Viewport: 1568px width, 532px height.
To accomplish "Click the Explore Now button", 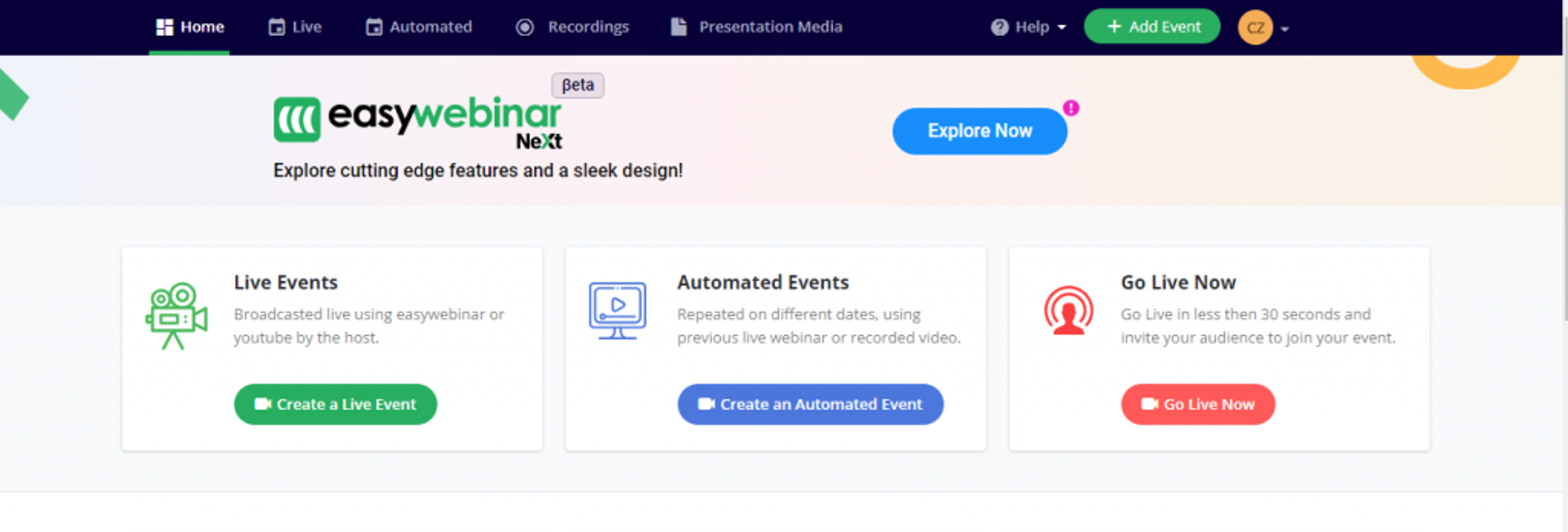I will 979,131.
